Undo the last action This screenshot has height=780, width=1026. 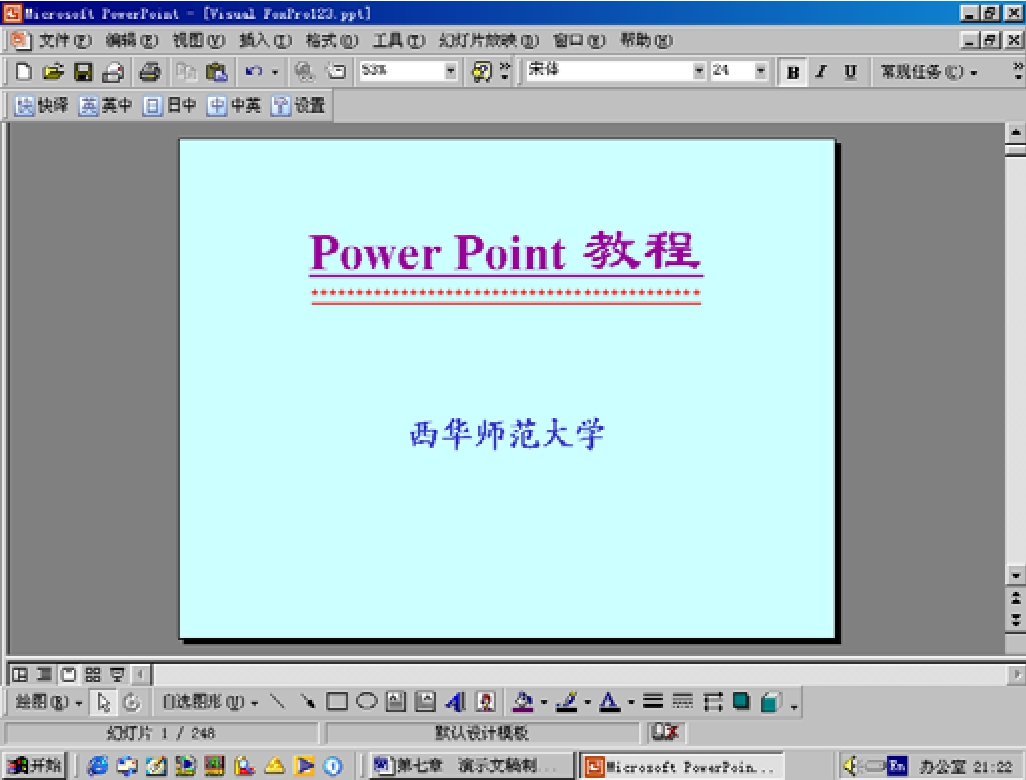click(x=254, y=71)
